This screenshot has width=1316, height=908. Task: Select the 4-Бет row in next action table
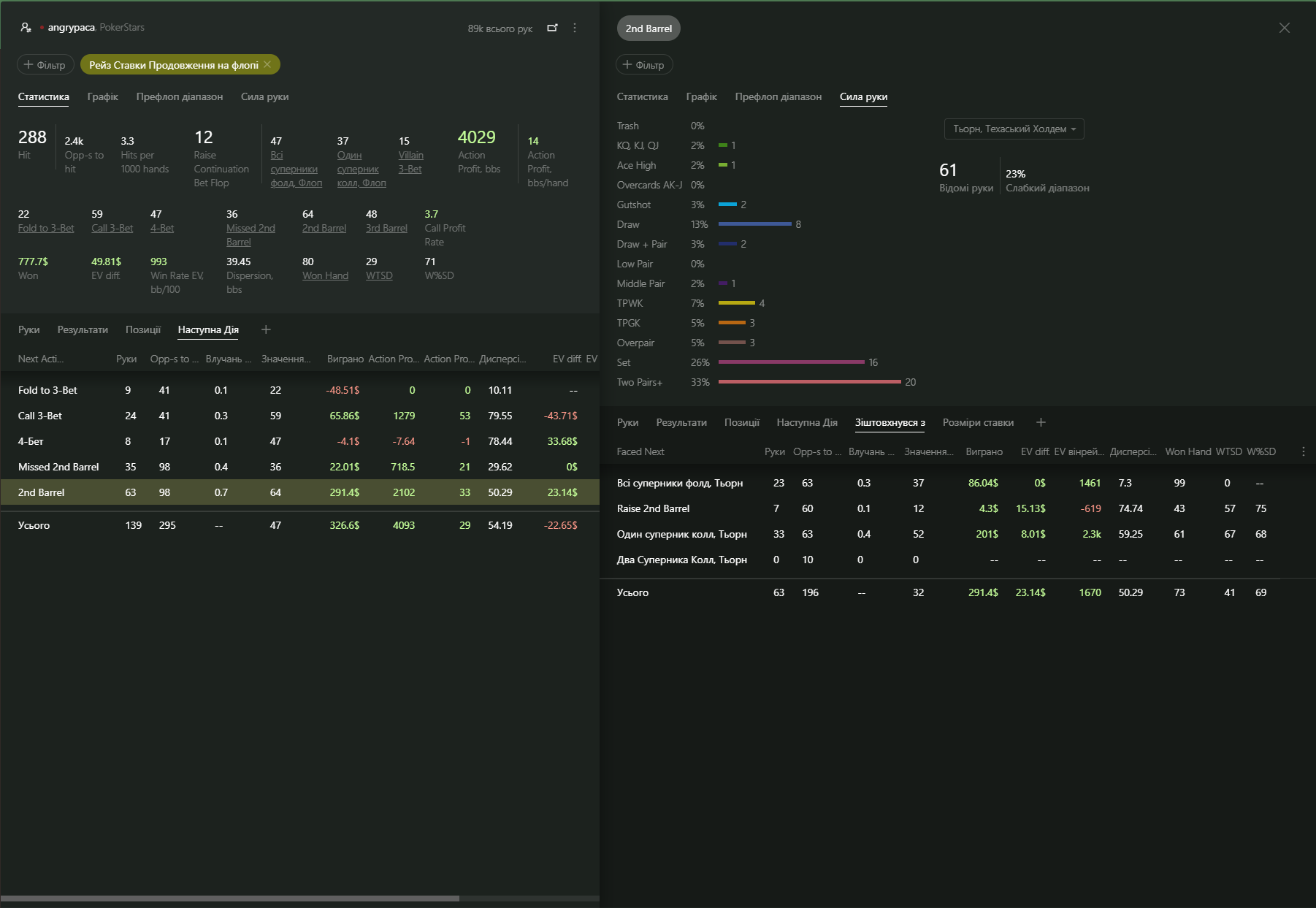click(299, 441)
